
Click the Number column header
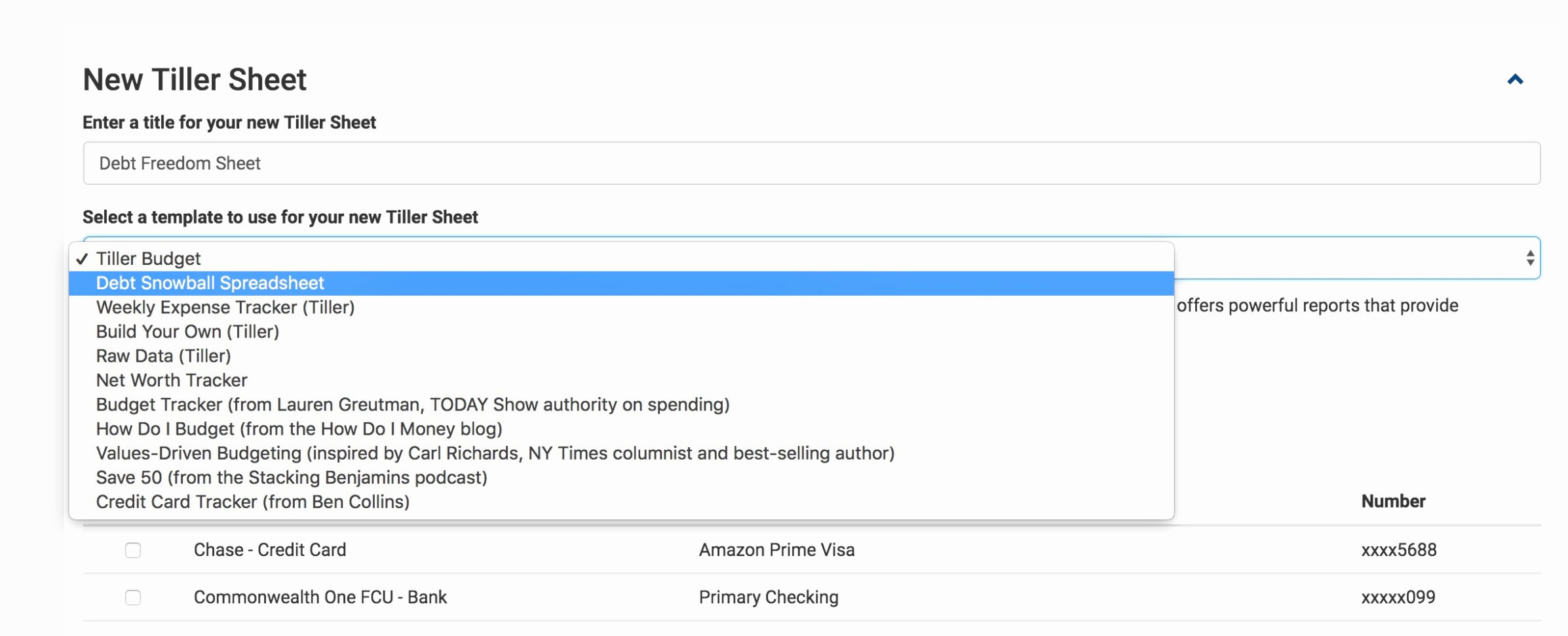pos(1392,502)
